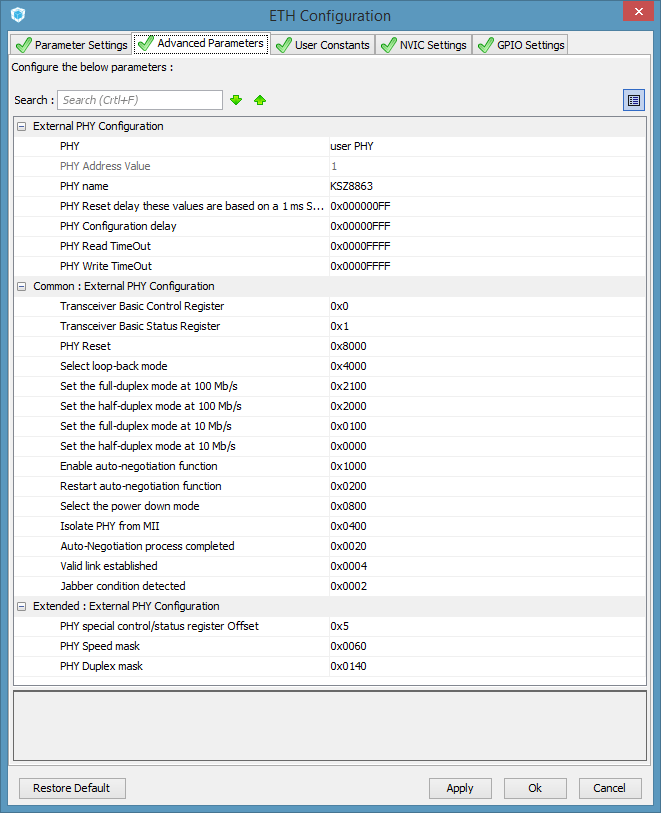Click Transceiver Basic Status Register value 0x1
Screen dimensions: 661x813
coord(340,326)
